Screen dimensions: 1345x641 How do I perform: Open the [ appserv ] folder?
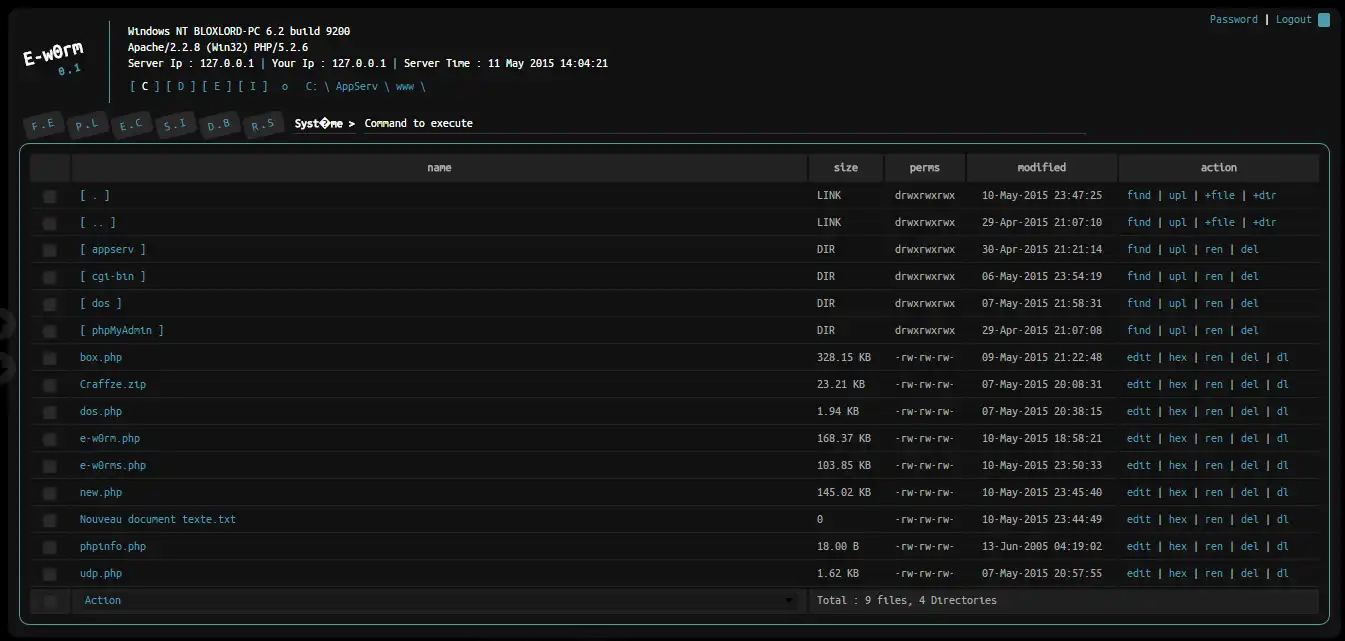click(x=113, y=249)
